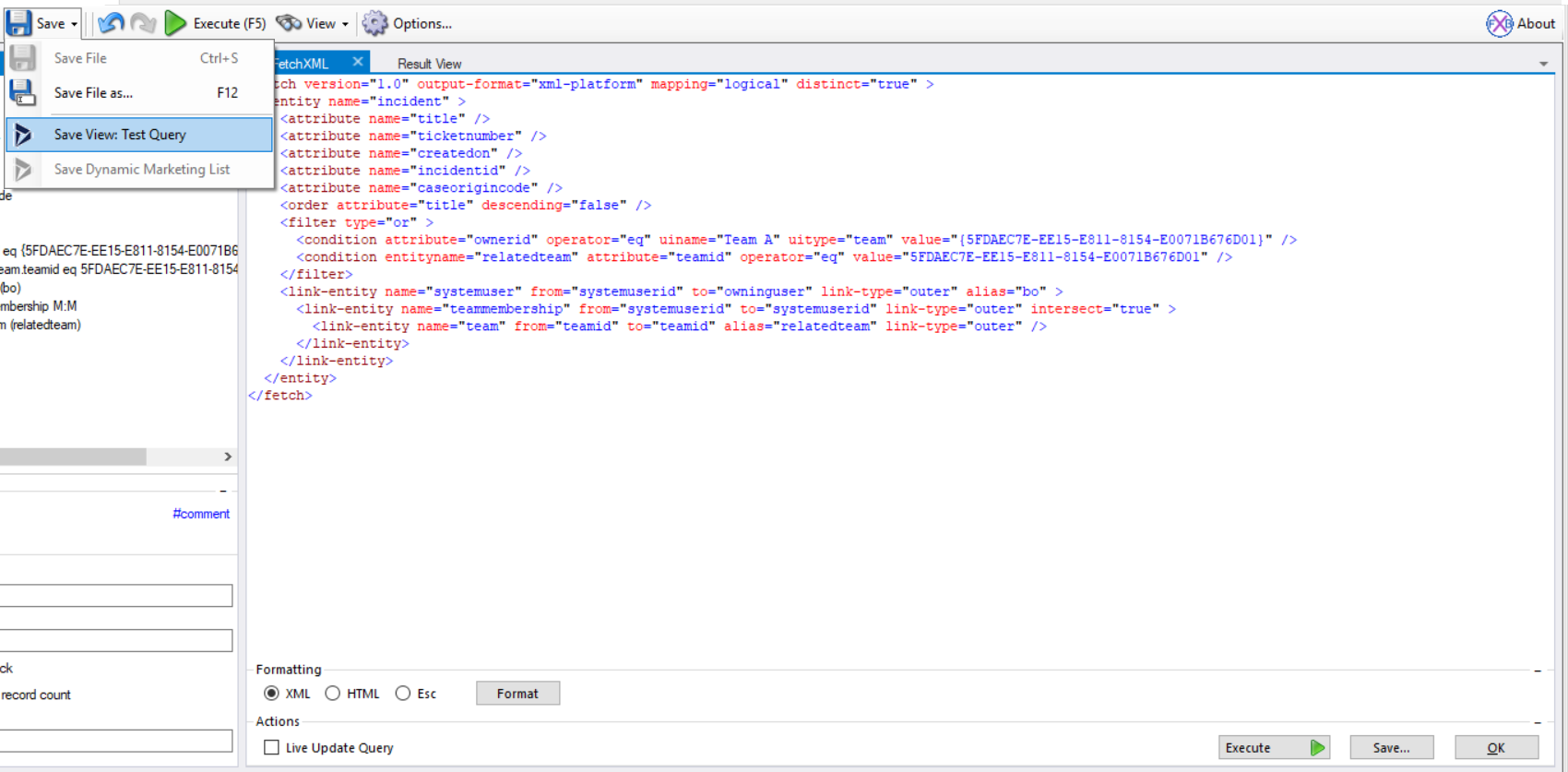Image resolution: width=1568 pixels, height=772 pixels.
Task: Open the About dialog icon
Action: tap(1499, 23)
